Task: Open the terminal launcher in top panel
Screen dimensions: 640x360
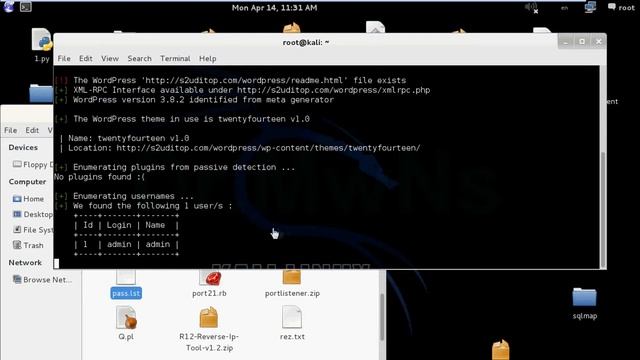Action: point(25,7)
